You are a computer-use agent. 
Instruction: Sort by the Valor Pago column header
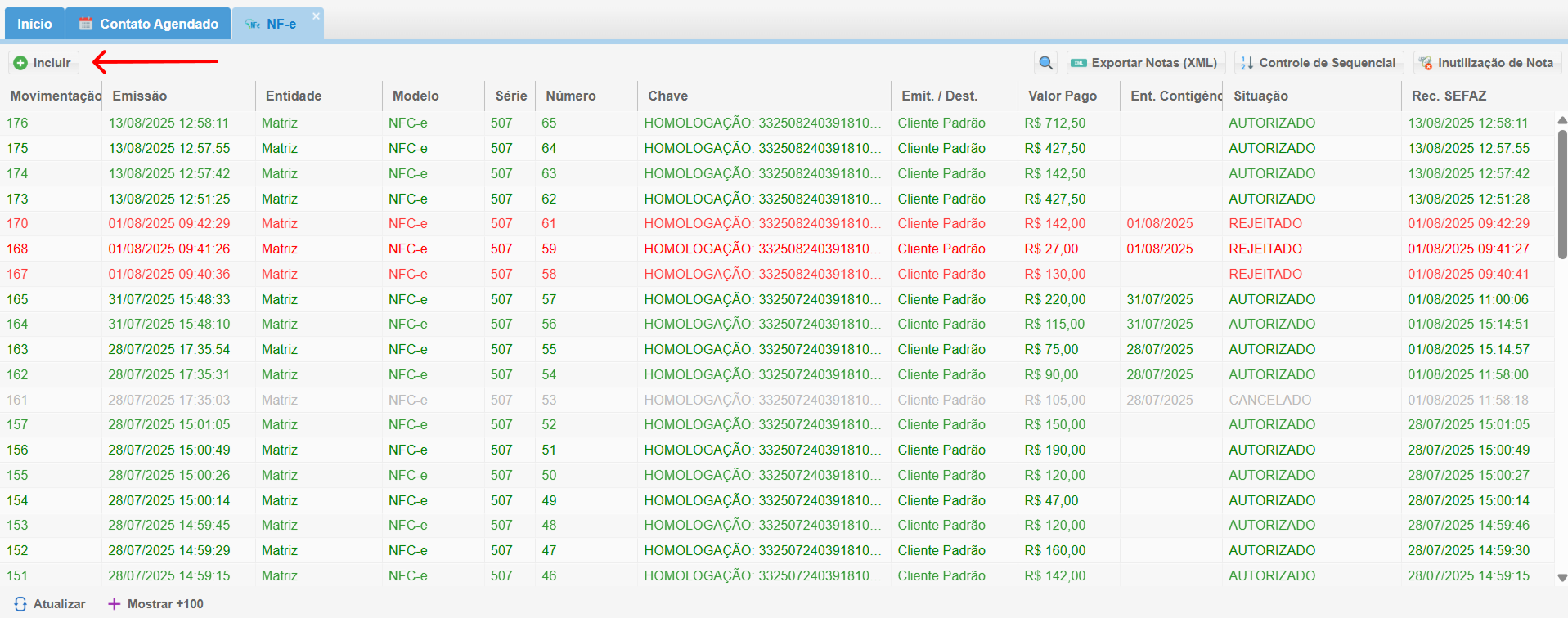[x=1062, y=96]
